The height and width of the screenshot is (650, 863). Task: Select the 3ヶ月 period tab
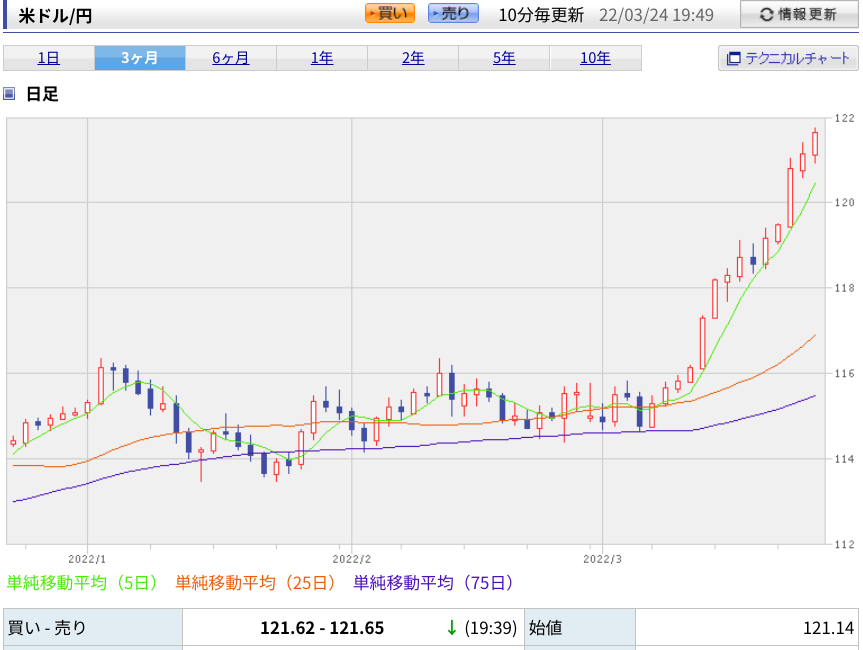tap(140, 58)
